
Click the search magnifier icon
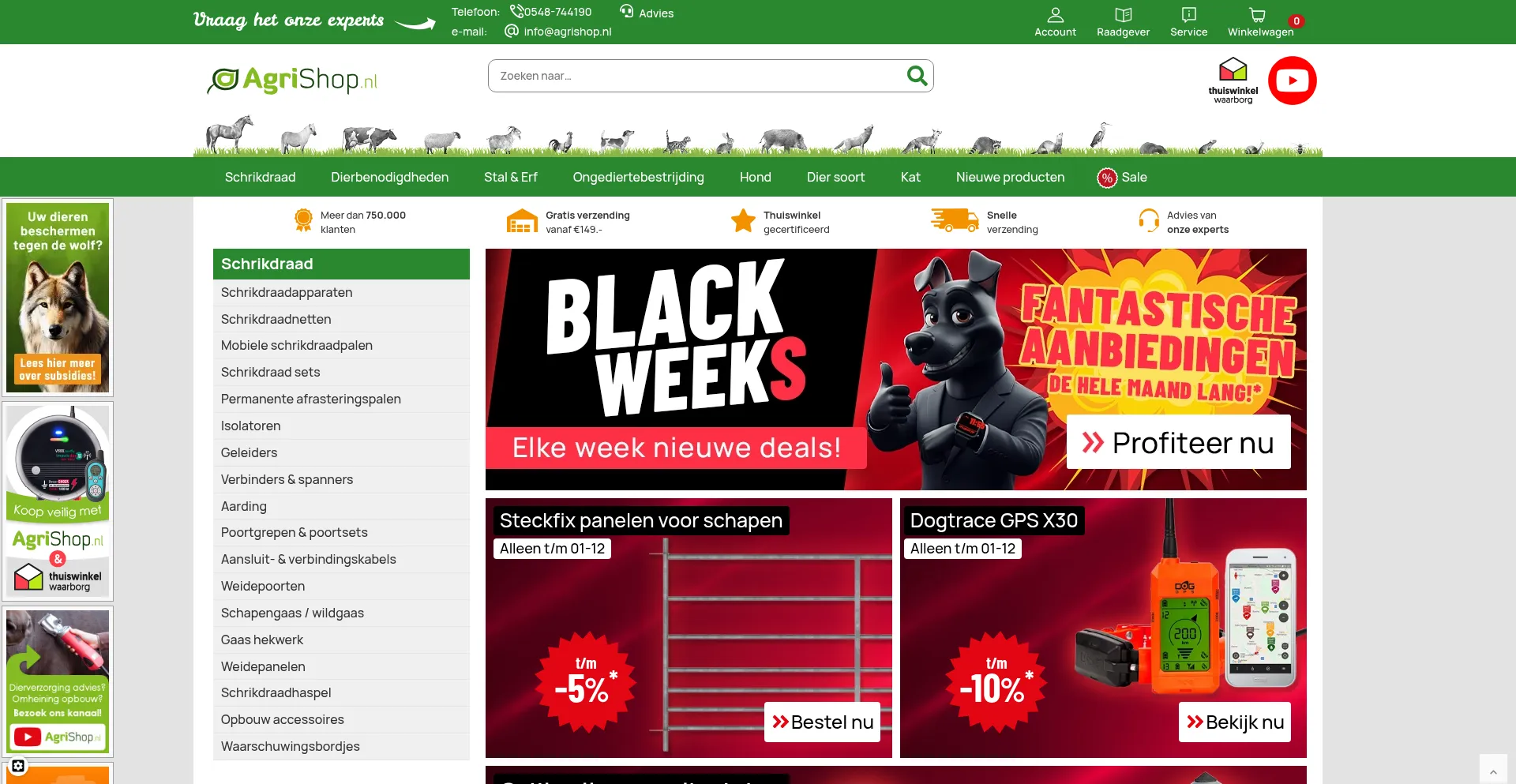[x=917, y=76]
